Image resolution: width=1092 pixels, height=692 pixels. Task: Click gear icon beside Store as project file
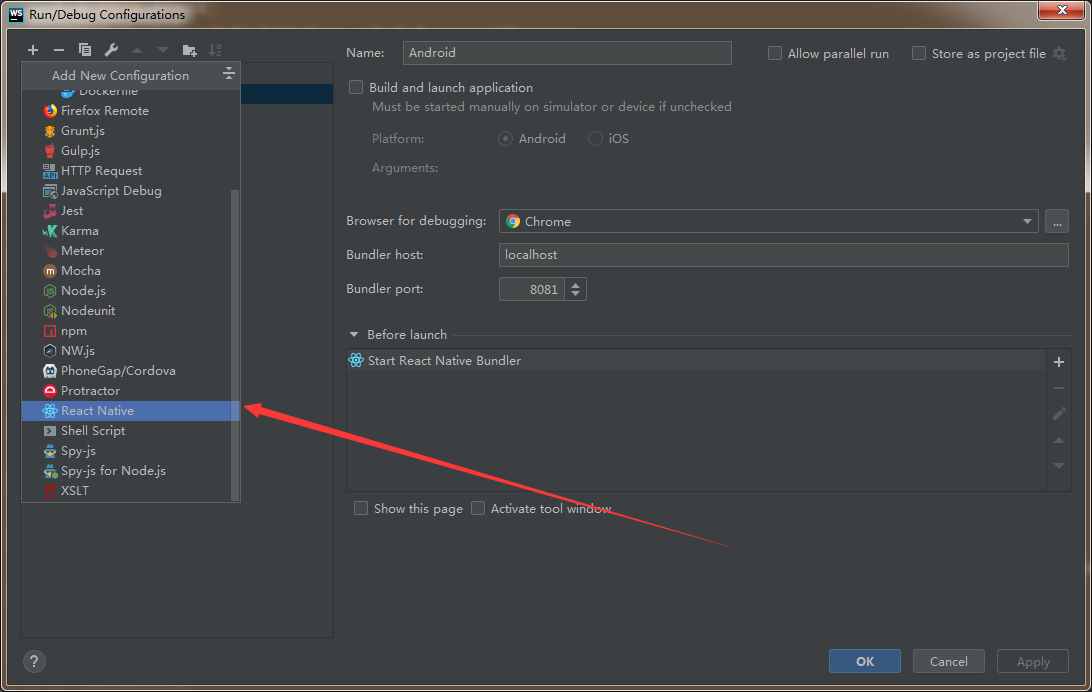point(1059,54)
